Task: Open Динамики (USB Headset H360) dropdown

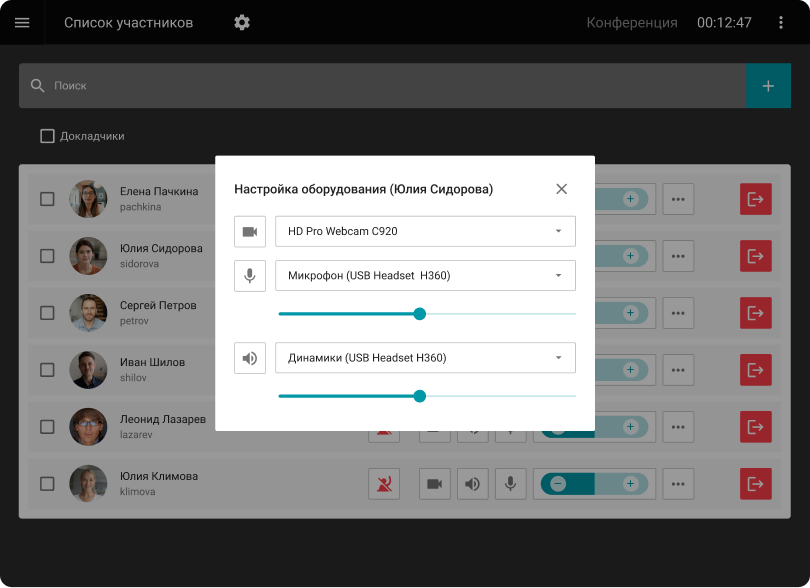Action: tap(425, 357)
